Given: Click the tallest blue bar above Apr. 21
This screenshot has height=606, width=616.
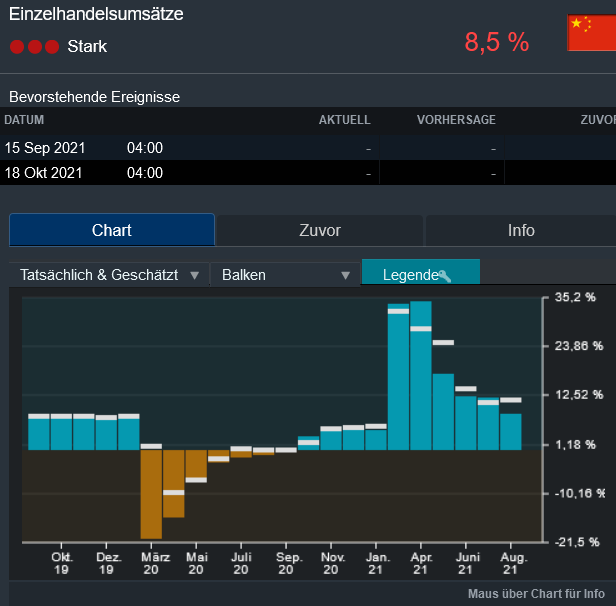Looking at the screenshot, I should 421,375.
